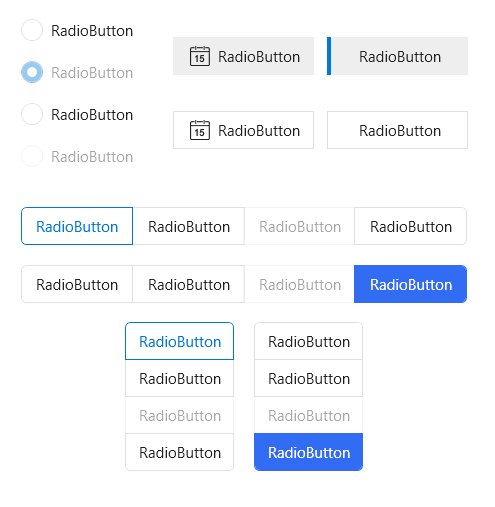
Task: Click calendar icon in gray filled RadioButton
Action: 200,56
